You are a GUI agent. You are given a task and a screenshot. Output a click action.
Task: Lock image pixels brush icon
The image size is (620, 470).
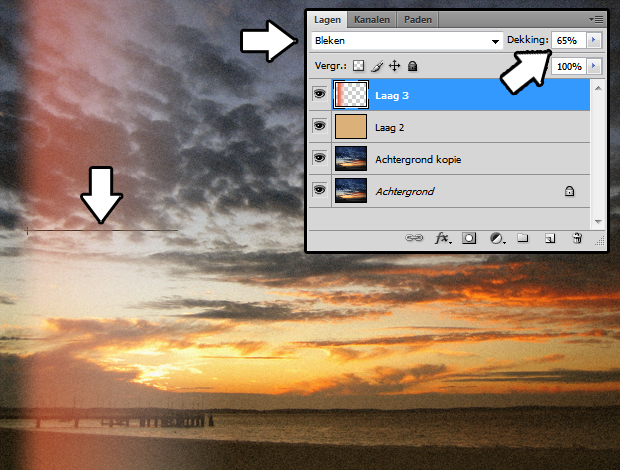click(377, 66)
